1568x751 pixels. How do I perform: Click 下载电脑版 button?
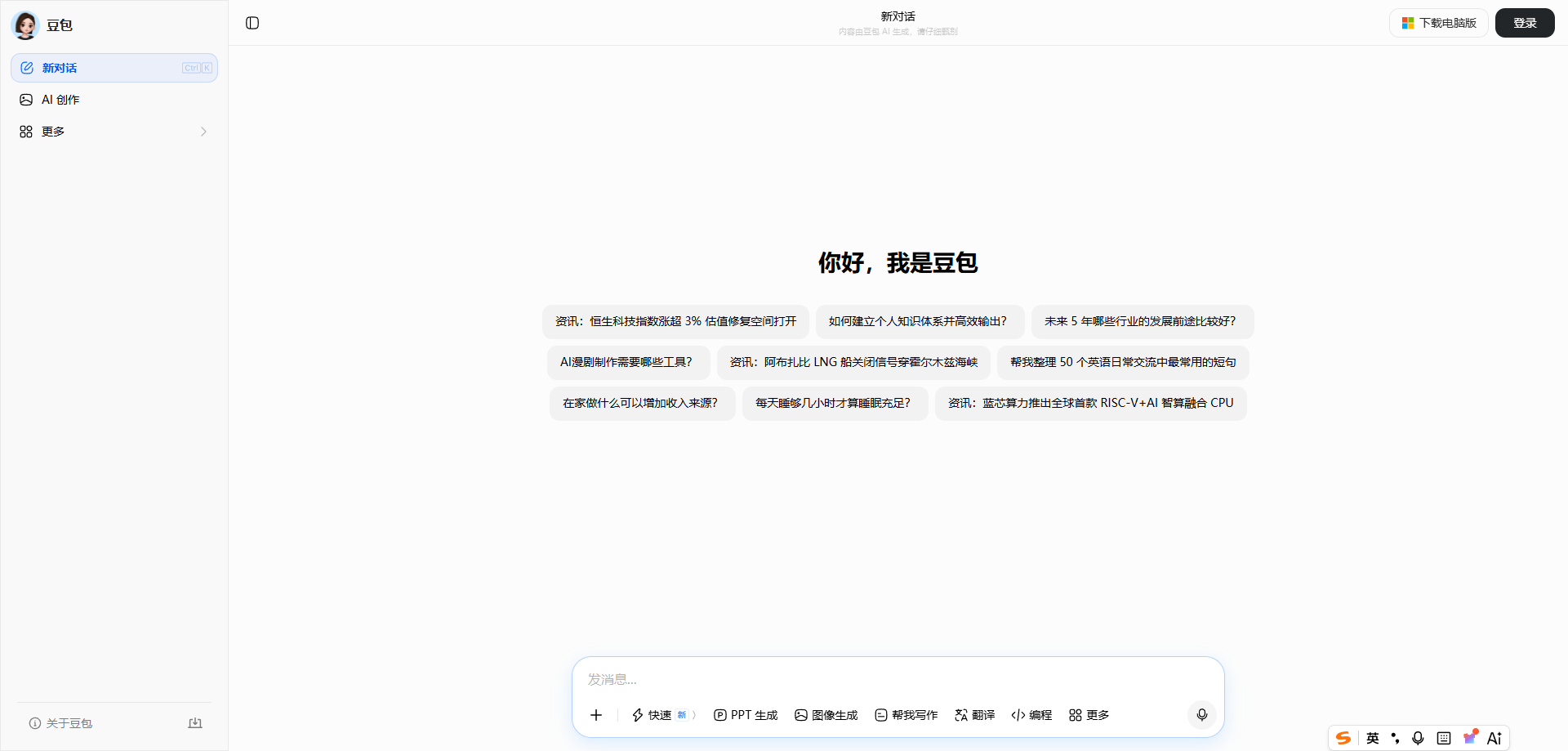tap(1439, 23)
